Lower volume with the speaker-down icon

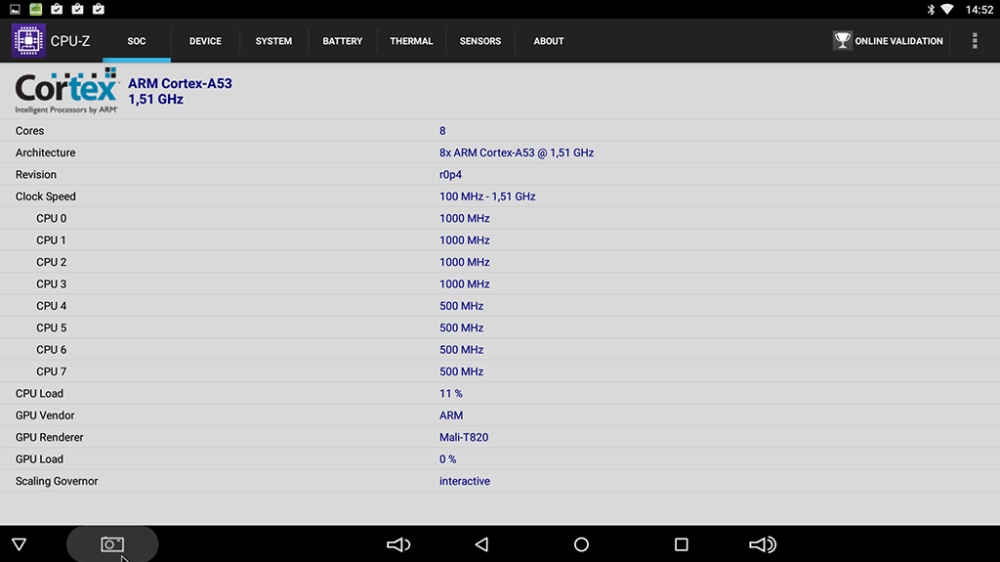399,544
